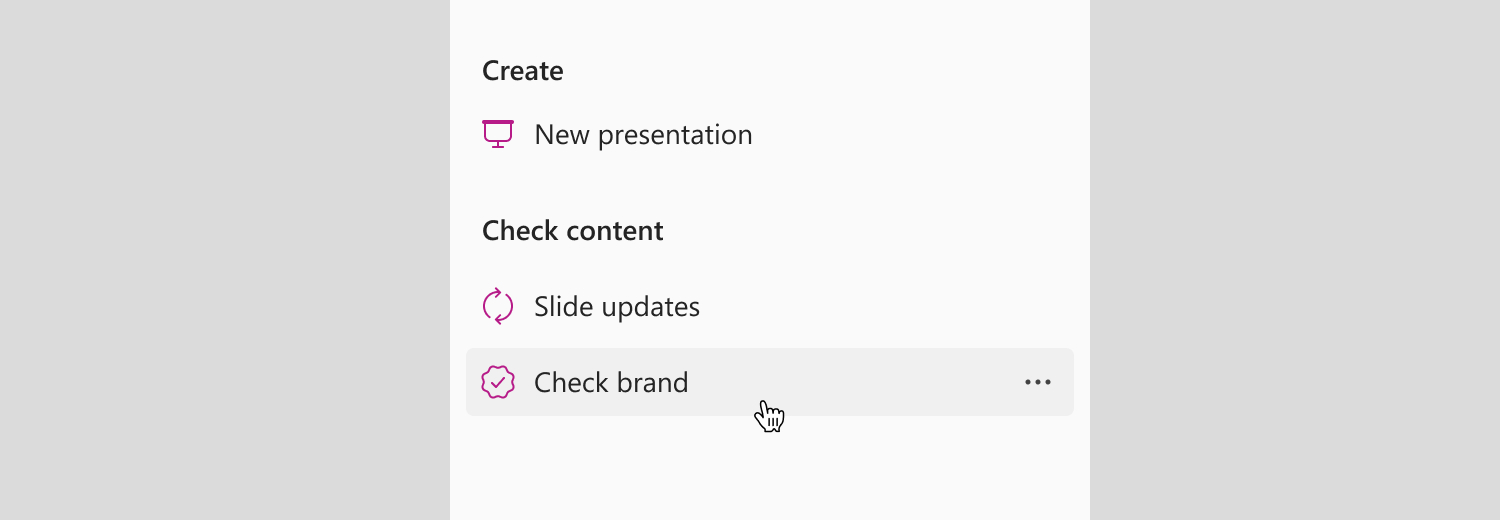The width and height of the screenshot is (1500, 520).
Task: Click the pink projector icon under Create
Action: pos(498,134)
